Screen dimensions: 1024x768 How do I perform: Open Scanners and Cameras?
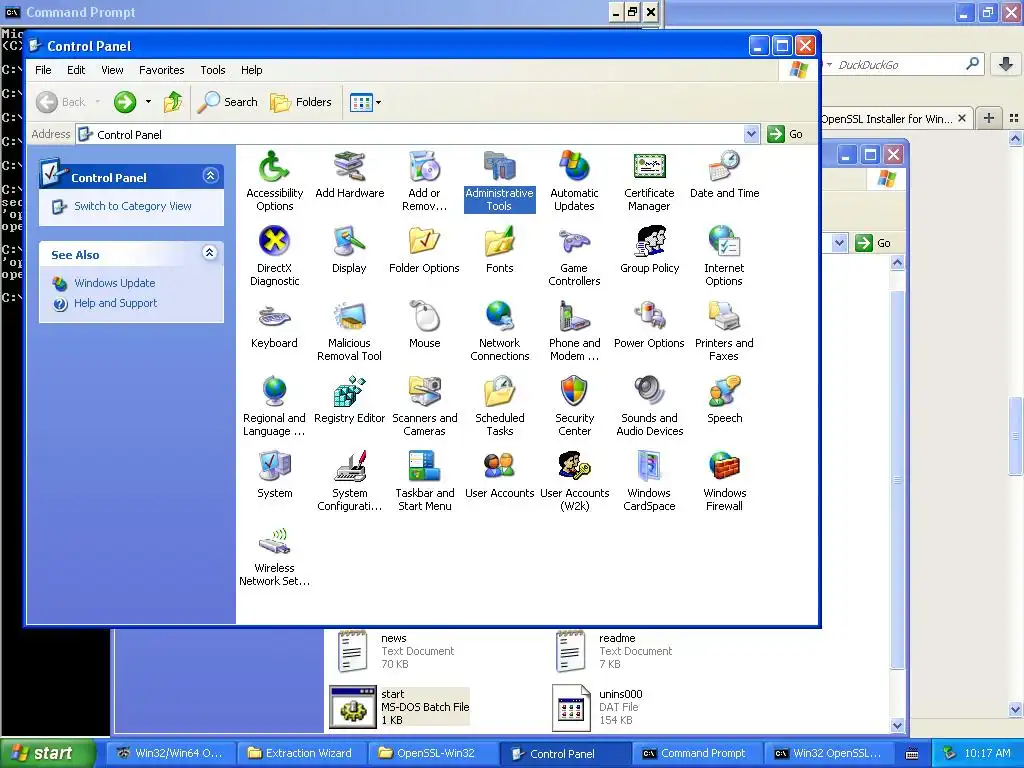(x=424, y=407)
